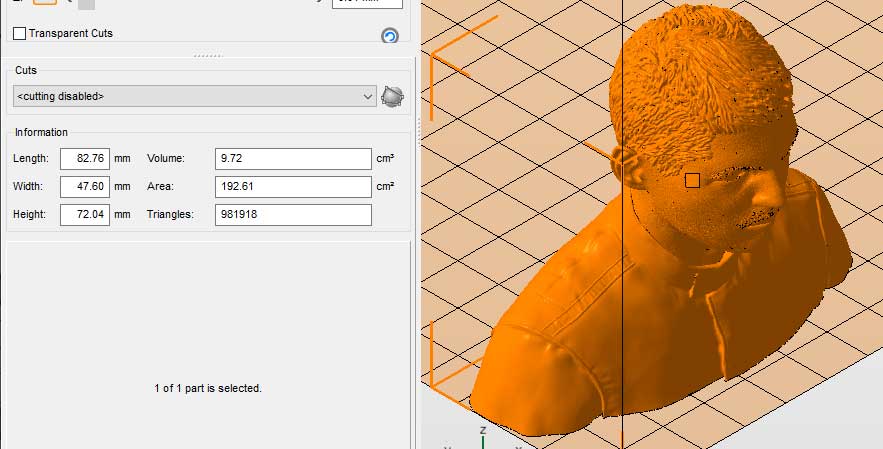Image resolution: width=883 pixels, height=449 pixels.
Task: Click the Volume field showing 9.72
Action: pos(293,159)
